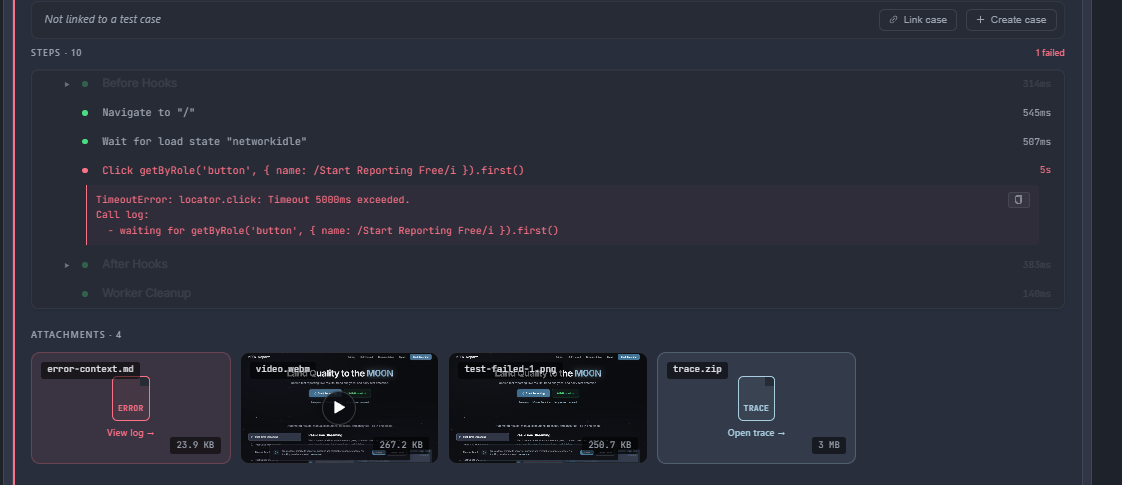Screen dimensions: 1122x485
Task: Click the 'waiting for getByRole' log line
Action: click(333, 230)
